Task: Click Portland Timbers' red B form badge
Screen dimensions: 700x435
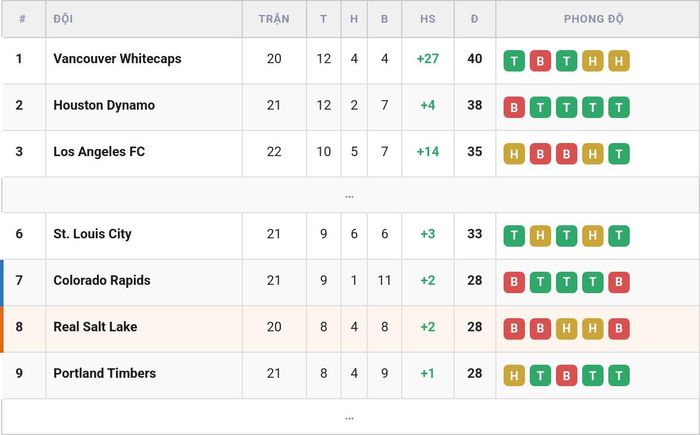Action: (566, 375)
